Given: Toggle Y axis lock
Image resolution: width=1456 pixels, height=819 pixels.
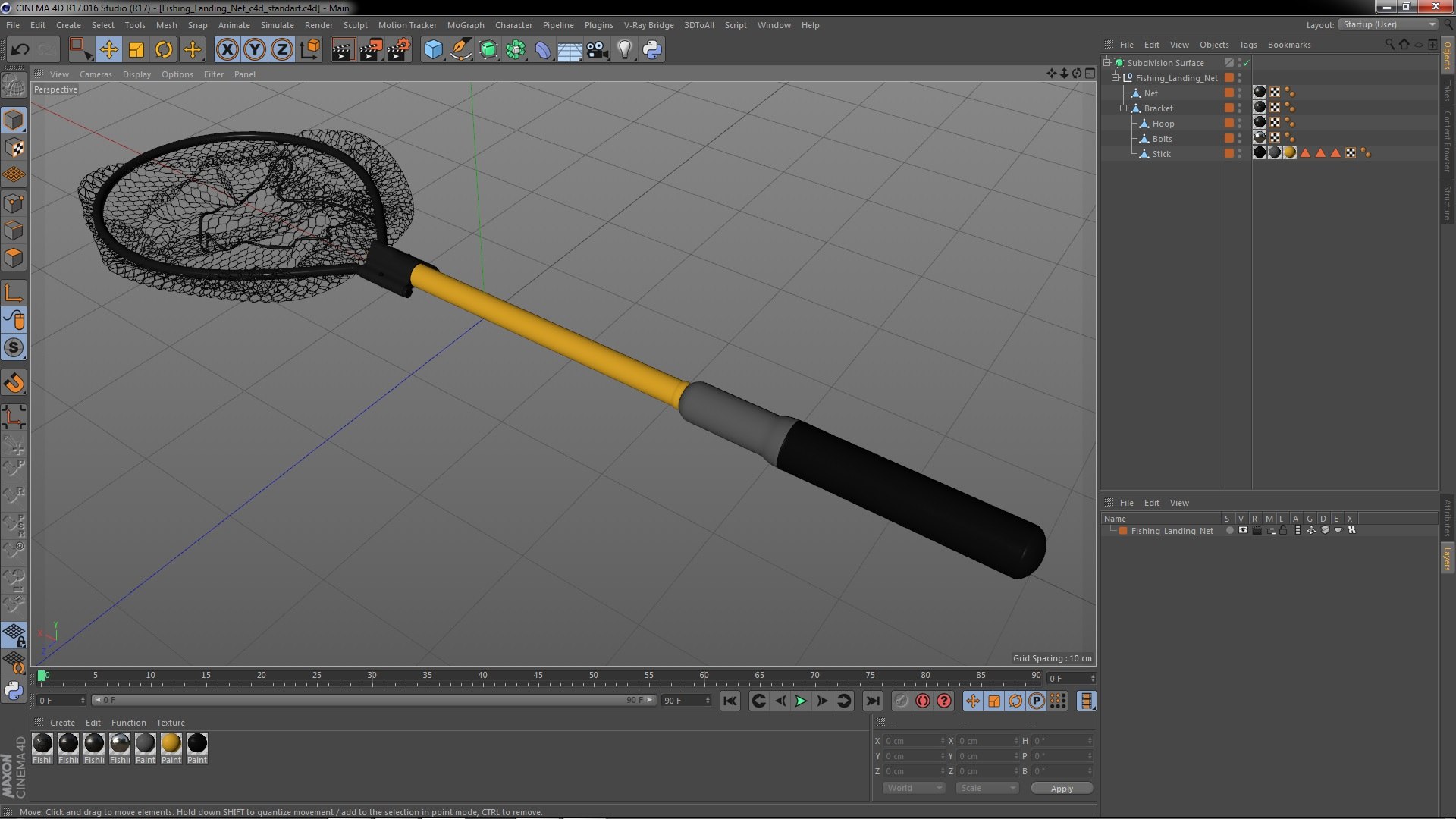Looking at the screenshot, I should (x=255, y=50).
